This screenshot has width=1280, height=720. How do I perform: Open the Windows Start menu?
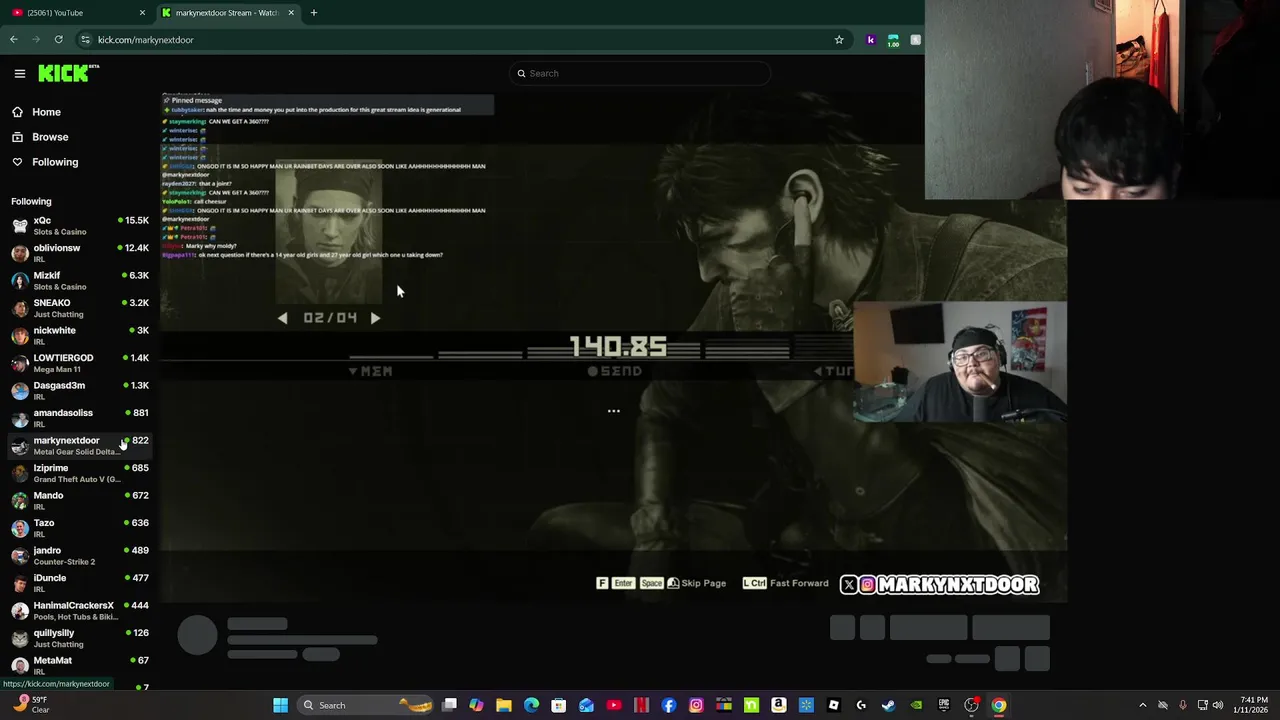tap(281, 705)
